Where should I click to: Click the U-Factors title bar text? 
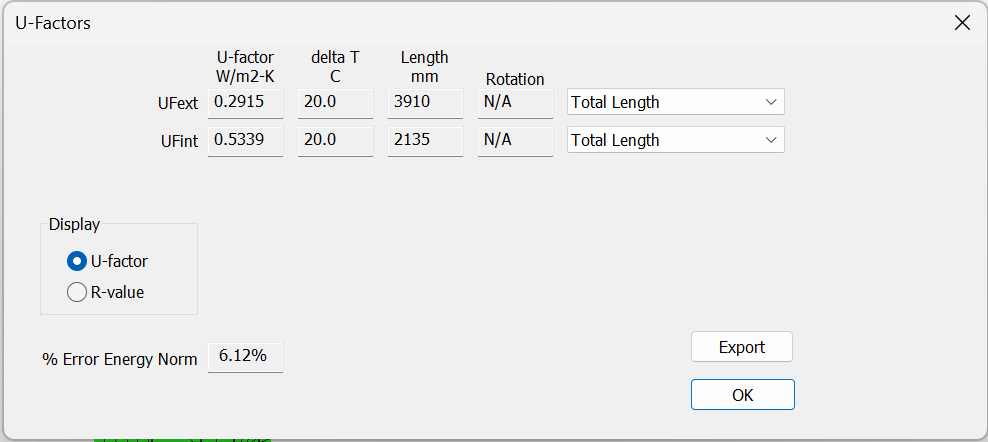[x=52, y=23]
